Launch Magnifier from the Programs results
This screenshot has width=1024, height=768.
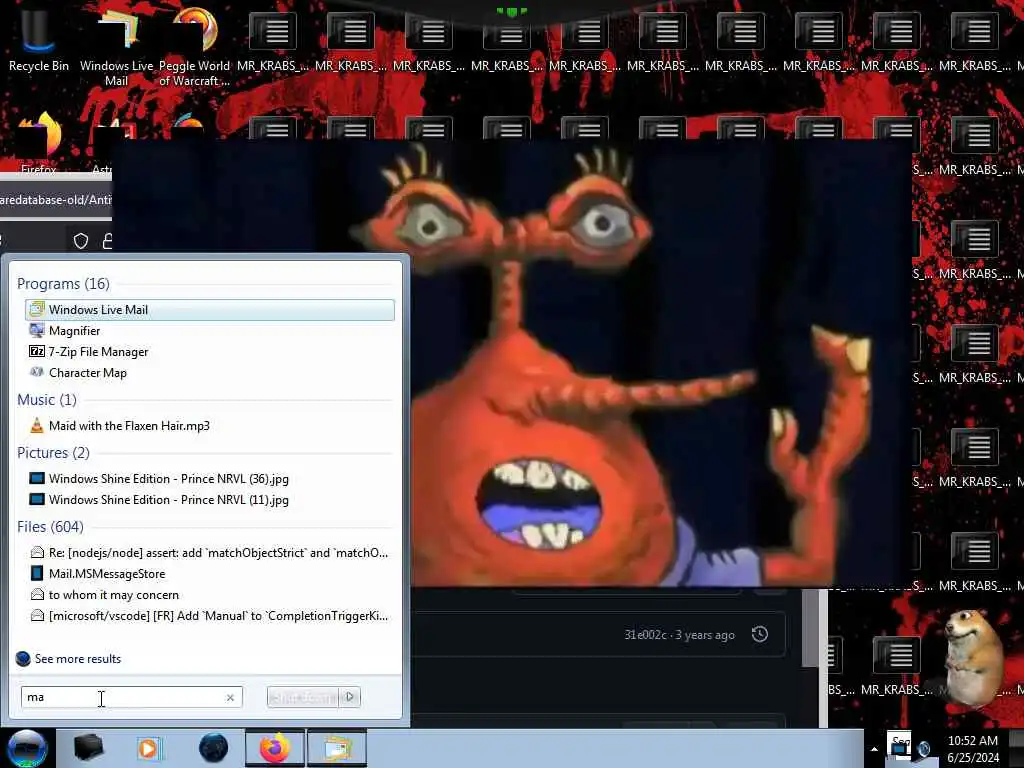(x=210, y=330)
